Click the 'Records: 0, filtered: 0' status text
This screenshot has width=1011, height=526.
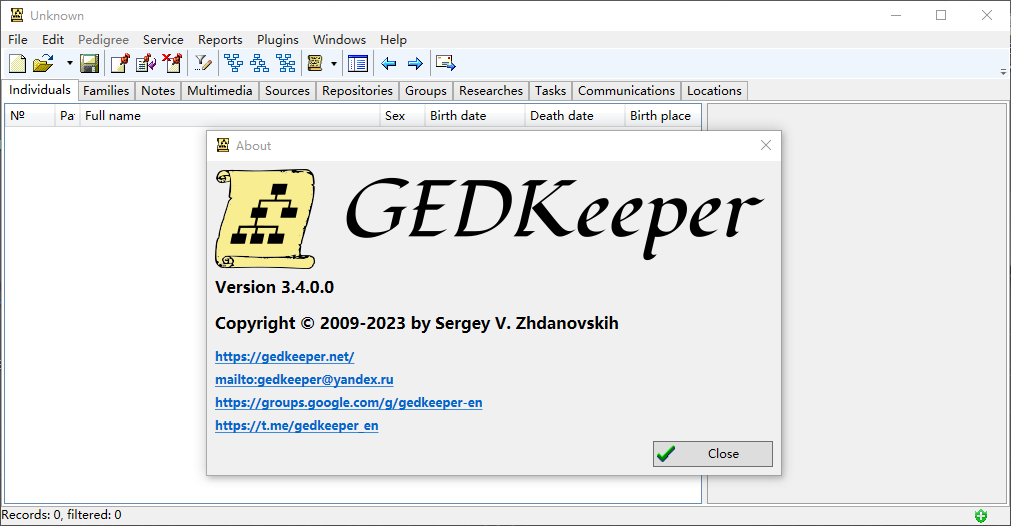pyautogui.click(x=61, y=515)
